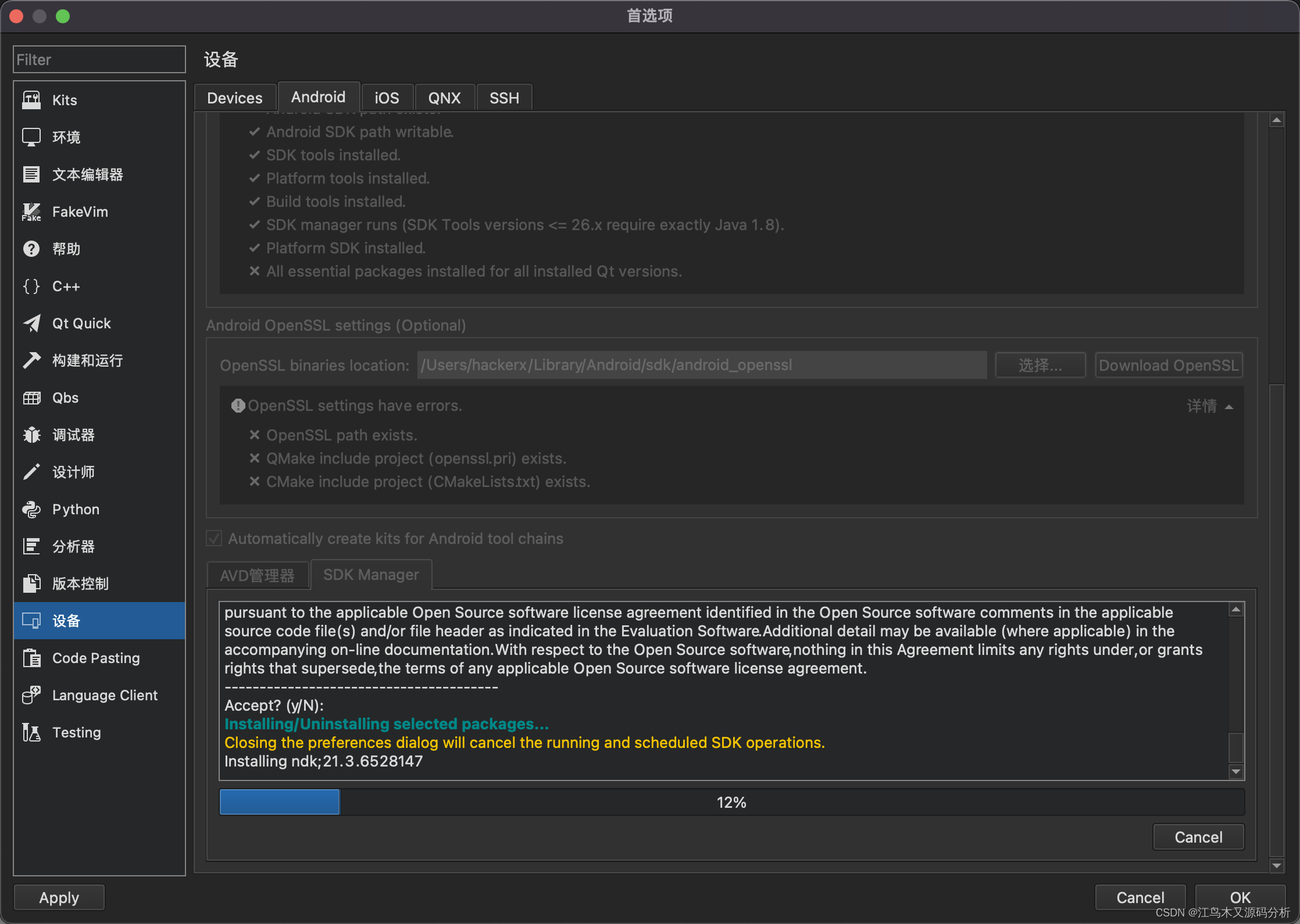1300x924 pixels.
Task: Cancel the SDK package installation
Action: pos(1198,837)
